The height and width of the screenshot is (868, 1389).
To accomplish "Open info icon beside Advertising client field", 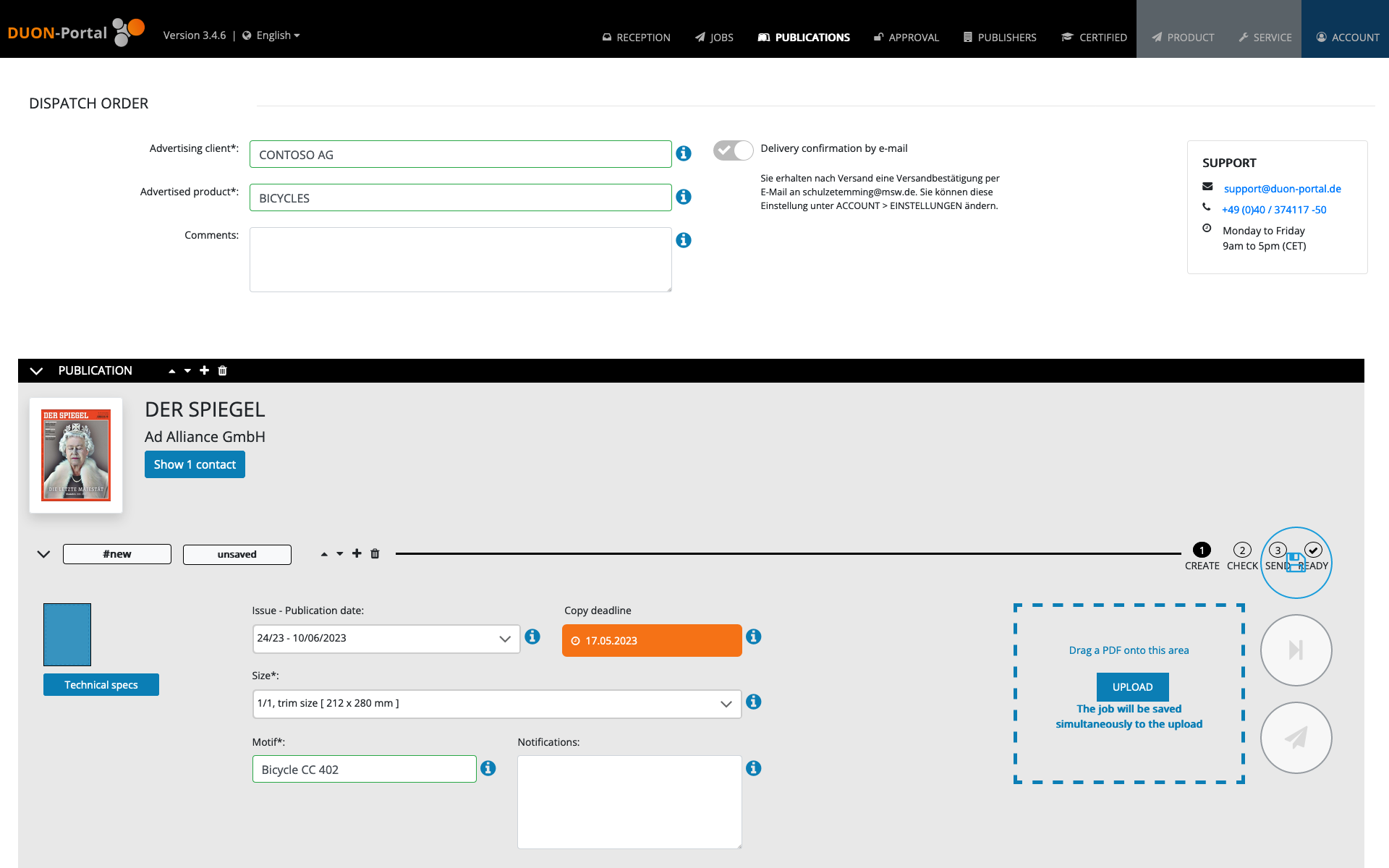I will (684, 153).
